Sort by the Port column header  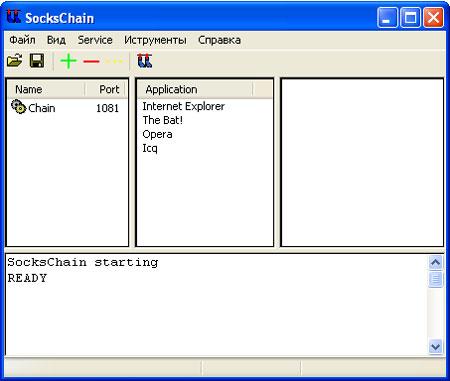click(x=106, y=89)
